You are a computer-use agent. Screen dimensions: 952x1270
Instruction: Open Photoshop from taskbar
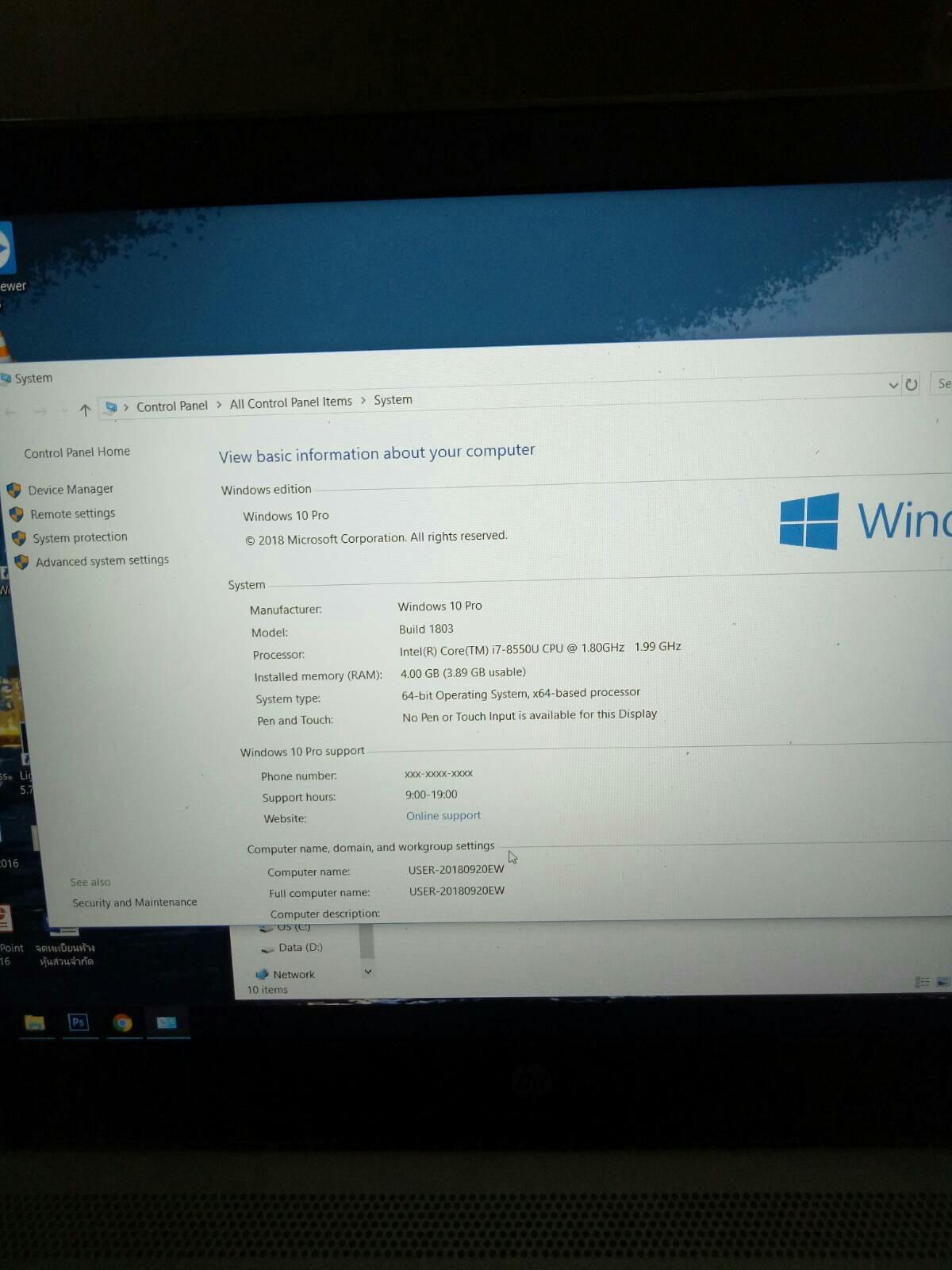tap(78, 1022)
